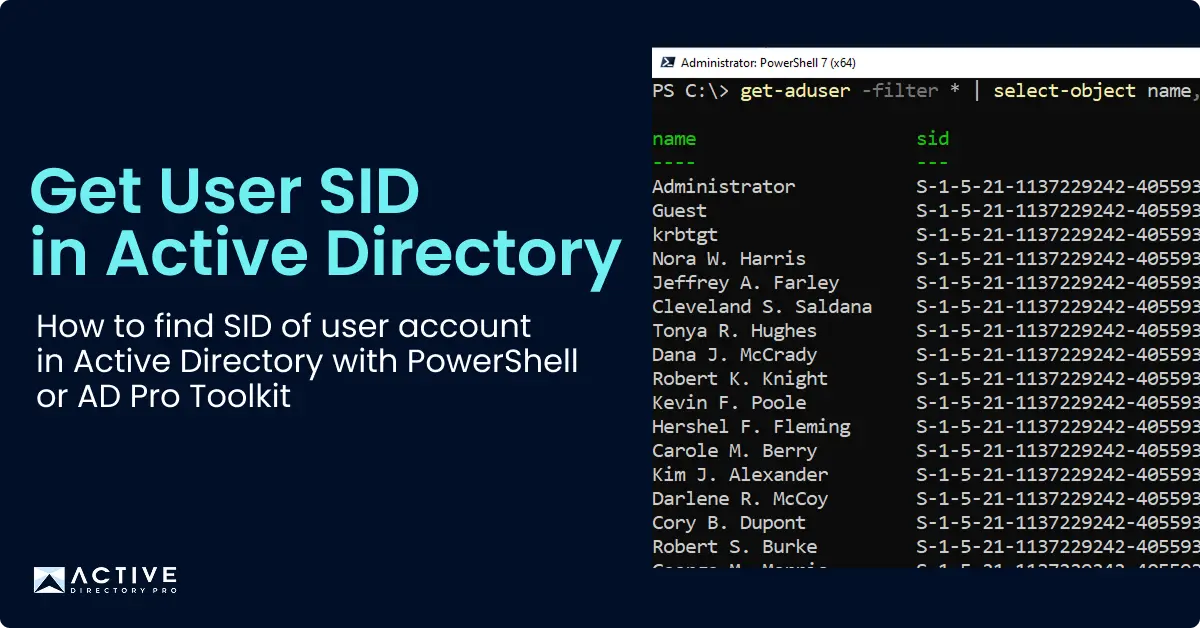
Task: Select the Carole M. Berry name
Action: click(x=734, y=451)
